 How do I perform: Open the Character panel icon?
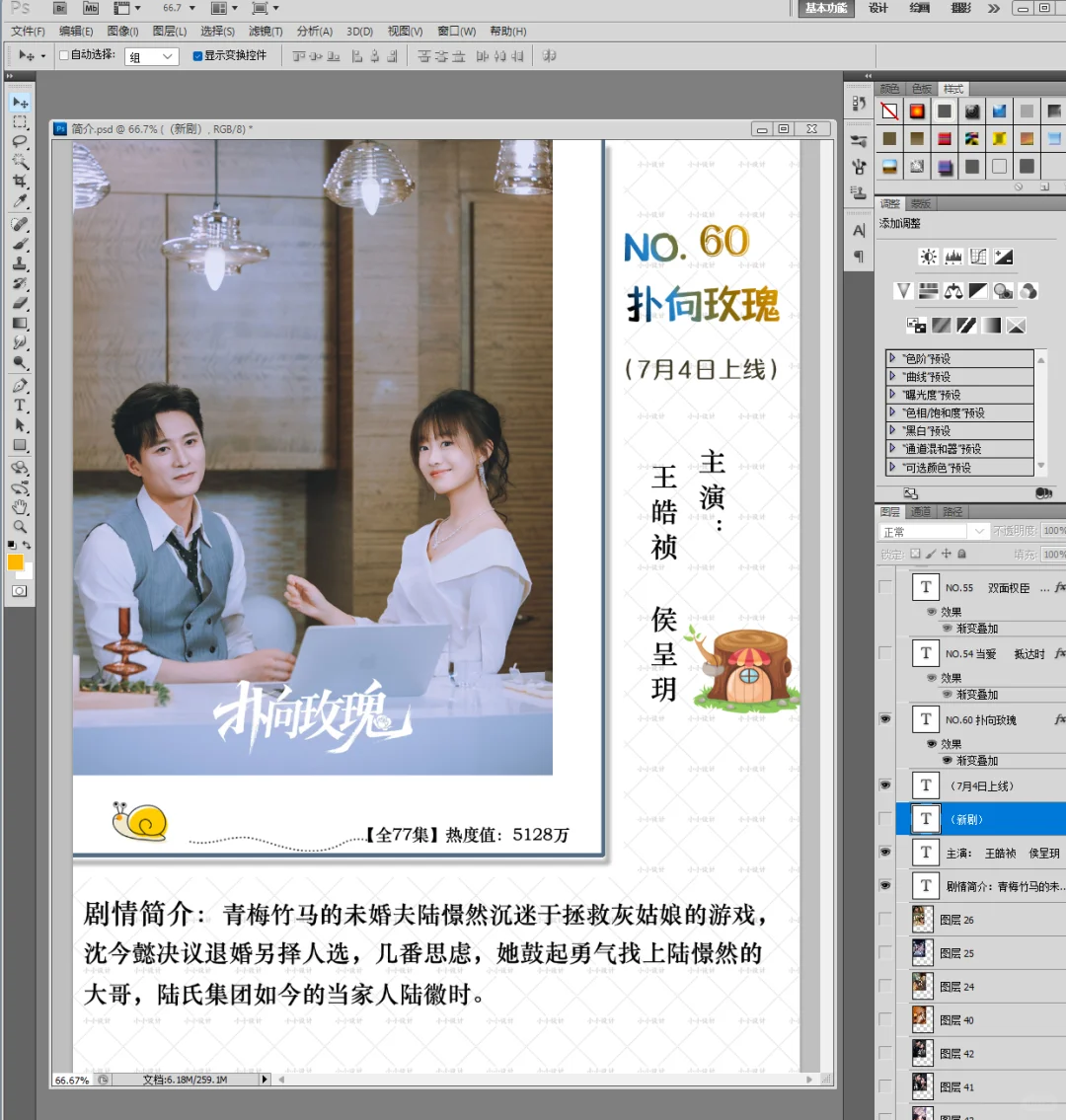(x=859, y=231)
